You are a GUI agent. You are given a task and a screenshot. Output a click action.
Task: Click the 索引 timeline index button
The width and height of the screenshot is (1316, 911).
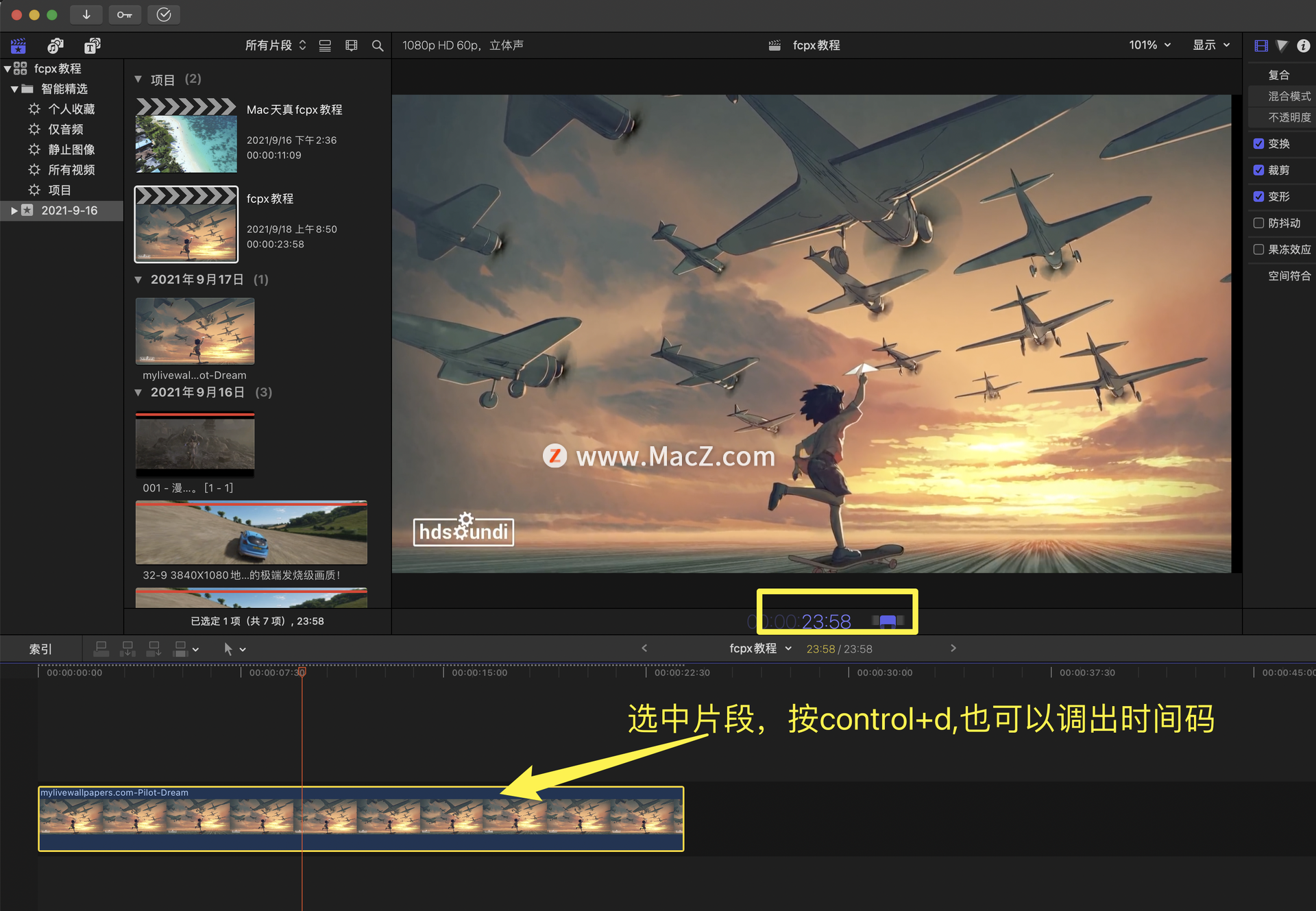(x=40, y=648)
